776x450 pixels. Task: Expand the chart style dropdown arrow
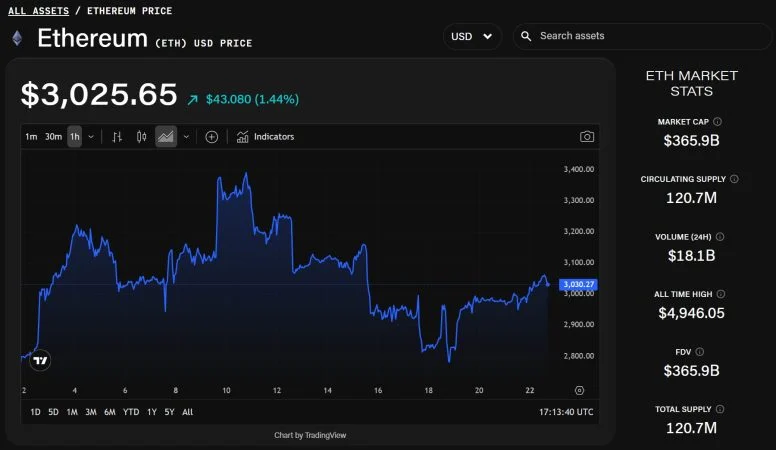click(x=186, y=137)
